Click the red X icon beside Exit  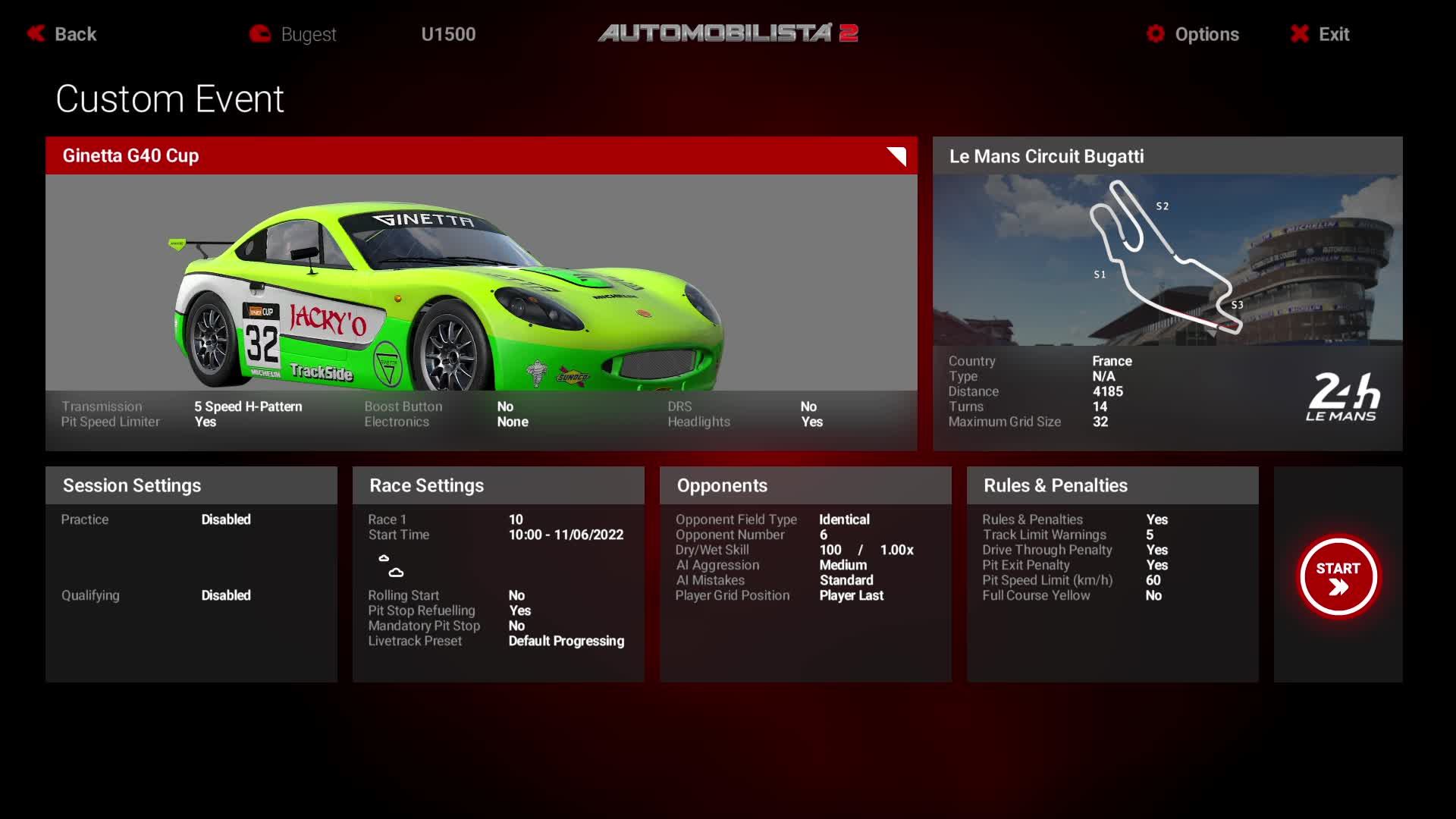click(1299, 33)
